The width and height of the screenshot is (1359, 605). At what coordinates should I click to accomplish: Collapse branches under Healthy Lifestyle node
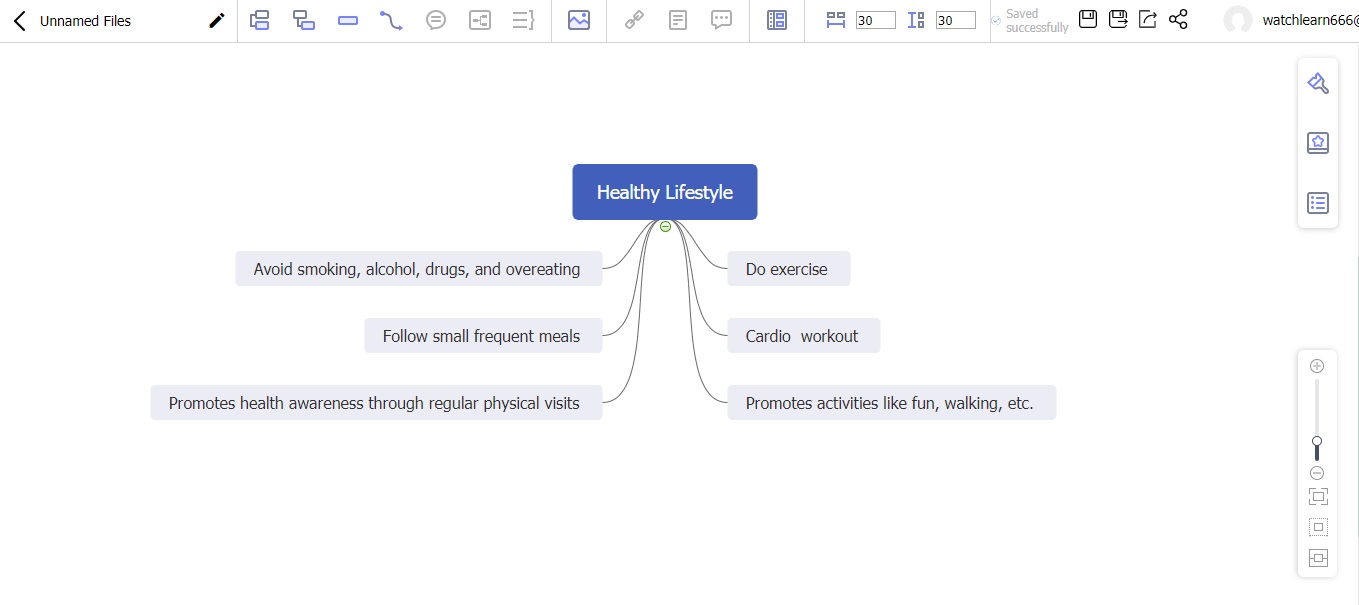pos(665,227)
